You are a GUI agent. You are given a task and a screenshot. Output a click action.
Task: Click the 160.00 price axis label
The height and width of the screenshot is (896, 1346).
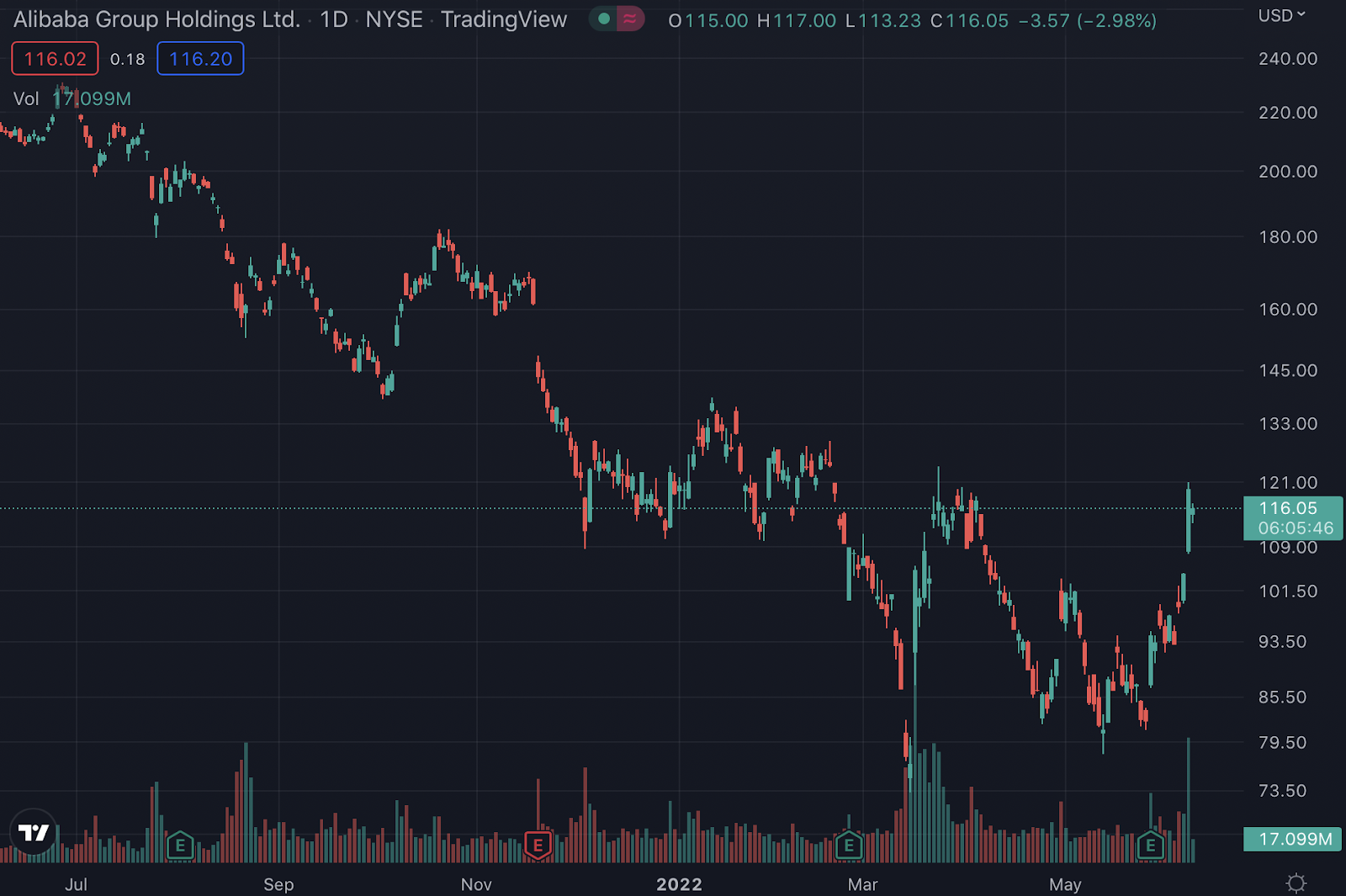(x=1288, y=310)
